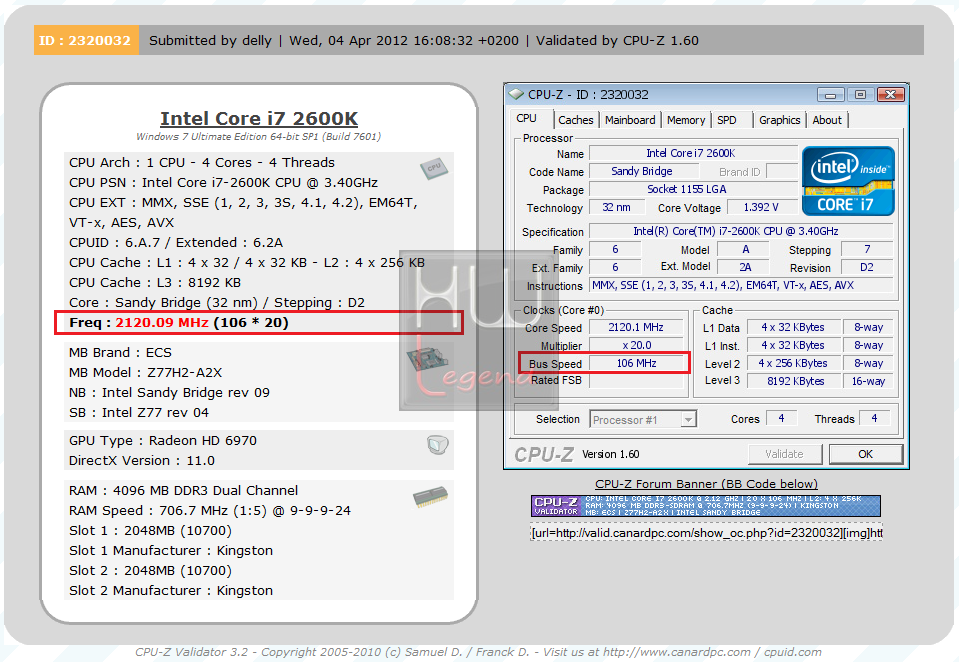Click the Validate button

[x=784, y=454]
